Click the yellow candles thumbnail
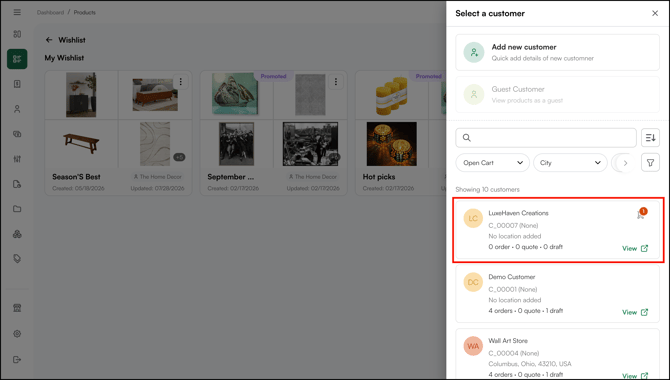This screenshot has height=380, width=670. [391, 96]
